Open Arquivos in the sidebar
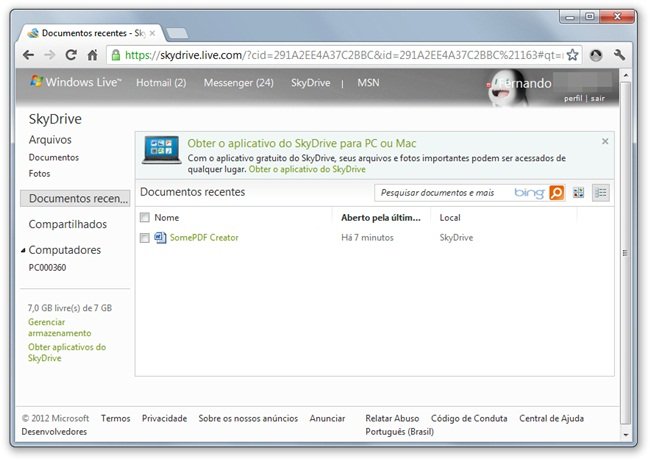Screen dimensions: 650x461 point(50,140)
